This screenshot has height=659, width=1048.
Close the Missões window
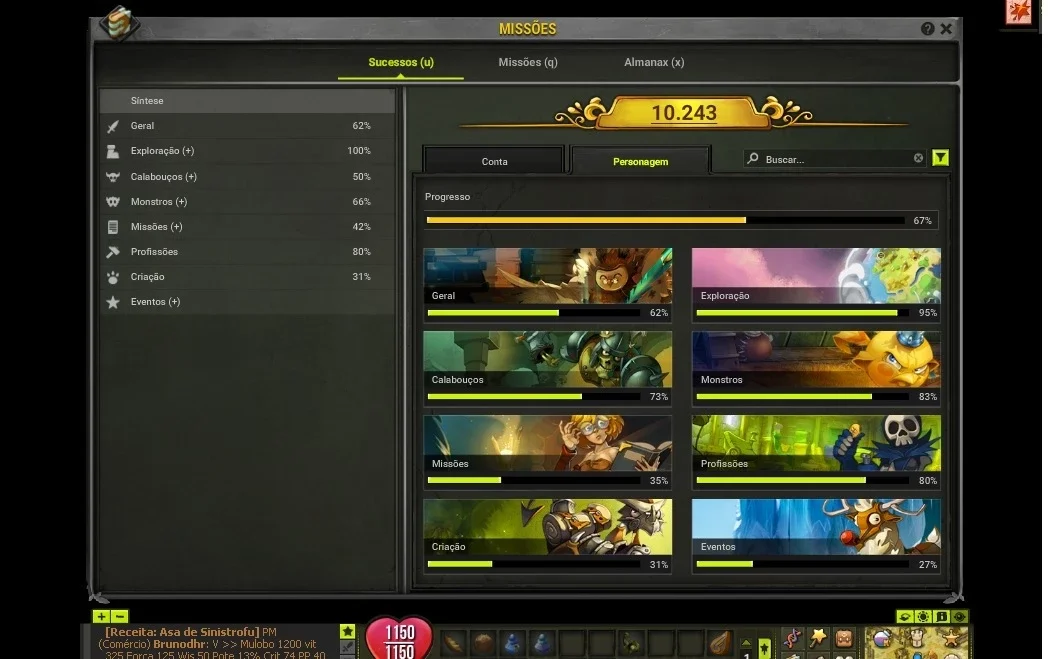click(946, 28)
